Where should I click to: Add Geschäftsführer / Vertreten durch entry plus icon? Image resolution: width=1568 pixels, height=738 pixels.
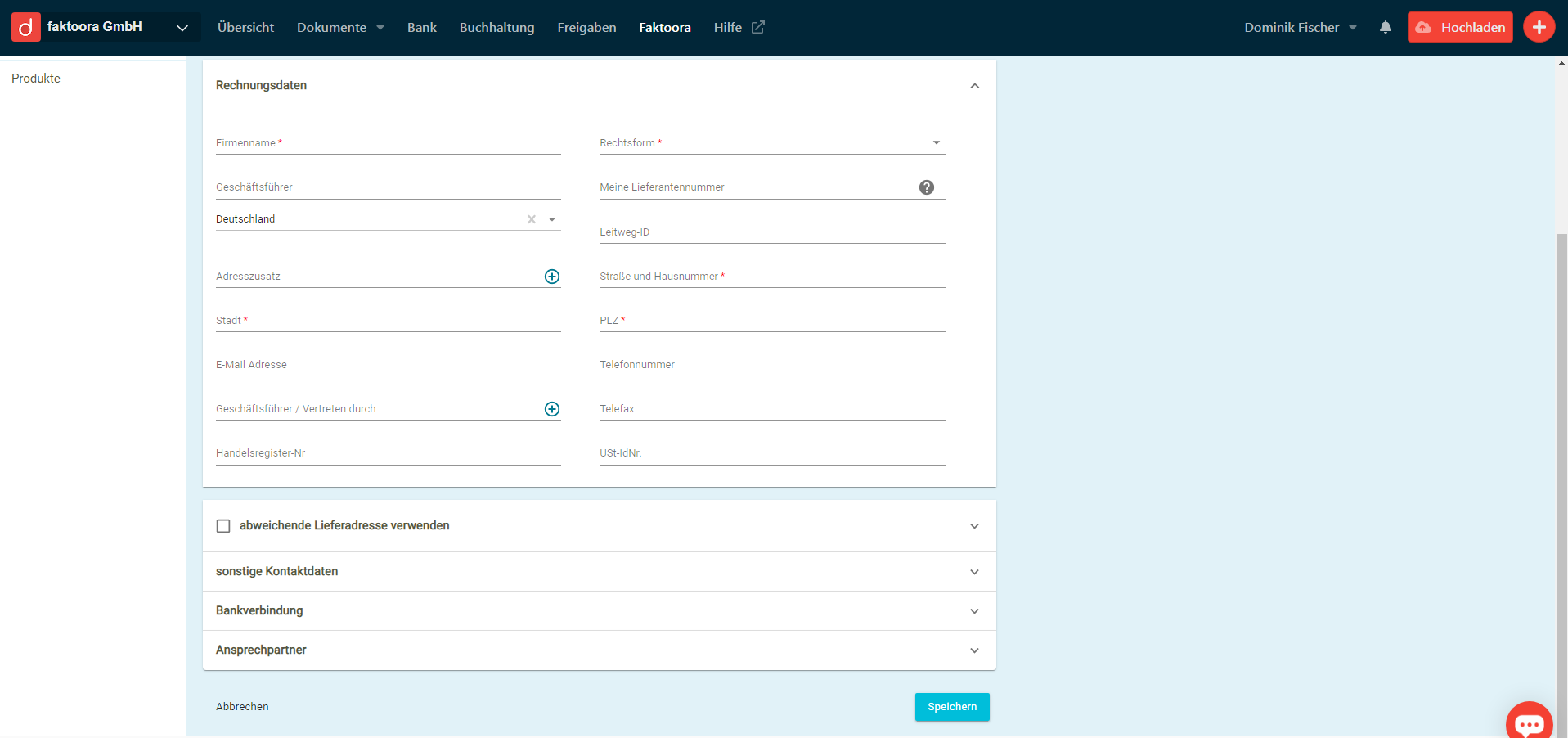[x=552, y=409]
